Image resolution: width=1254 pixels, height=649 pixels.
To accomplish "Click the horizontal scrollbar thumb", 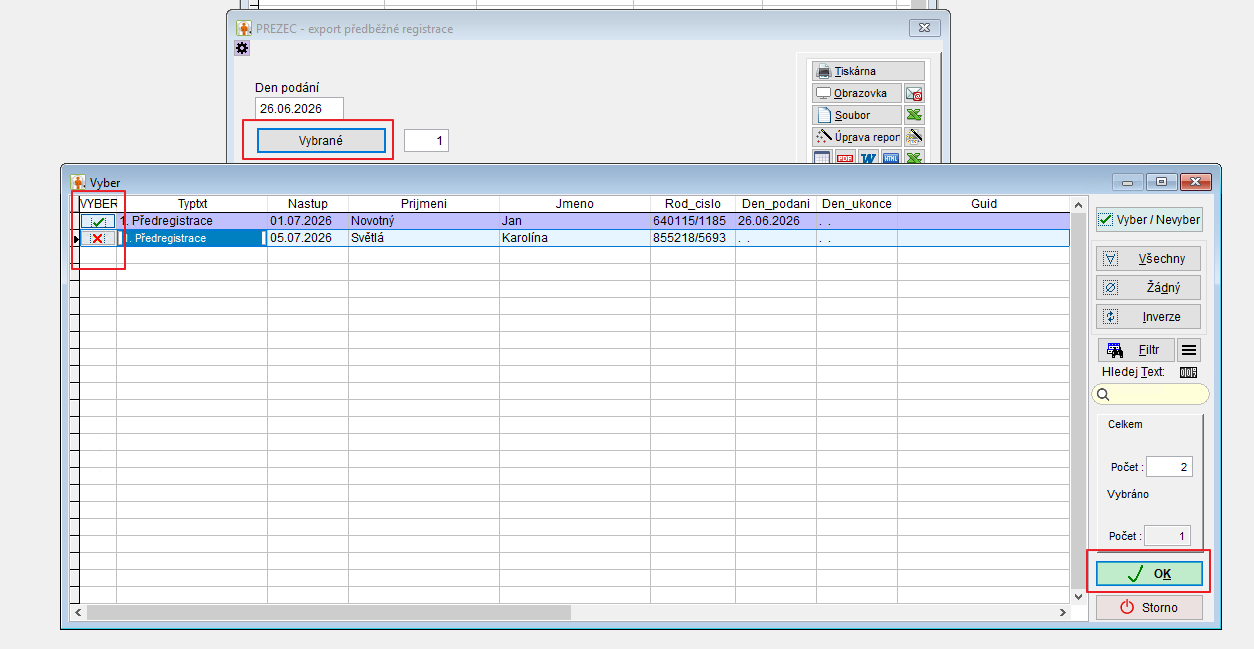I will click(328, 612).
